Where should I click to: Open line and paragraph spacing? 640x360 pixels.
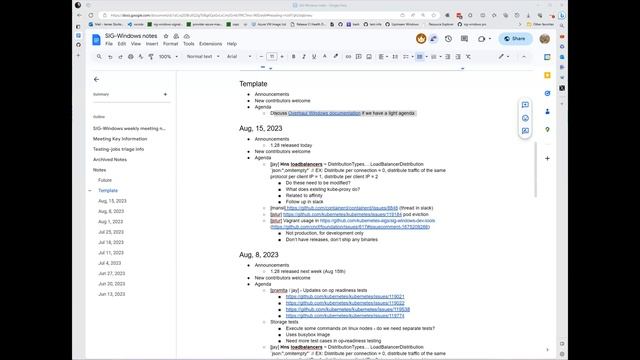[395, 57]
